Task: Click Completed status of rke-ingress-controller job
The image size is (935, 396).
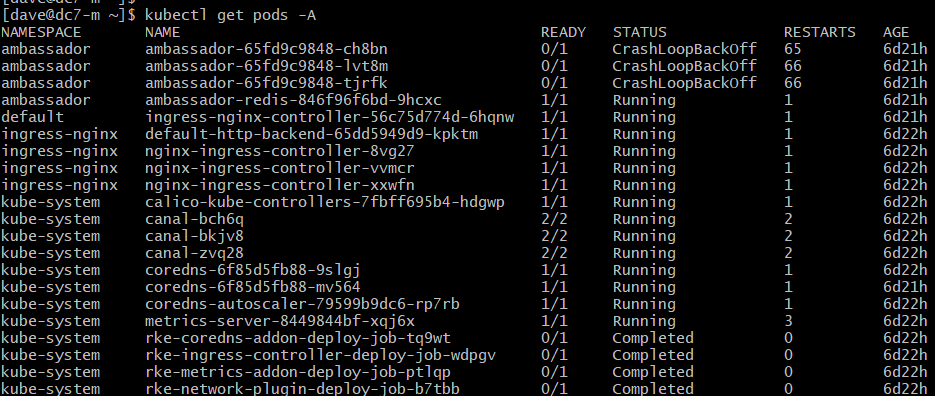Action: pyautogui.click(x=653, y=355)
